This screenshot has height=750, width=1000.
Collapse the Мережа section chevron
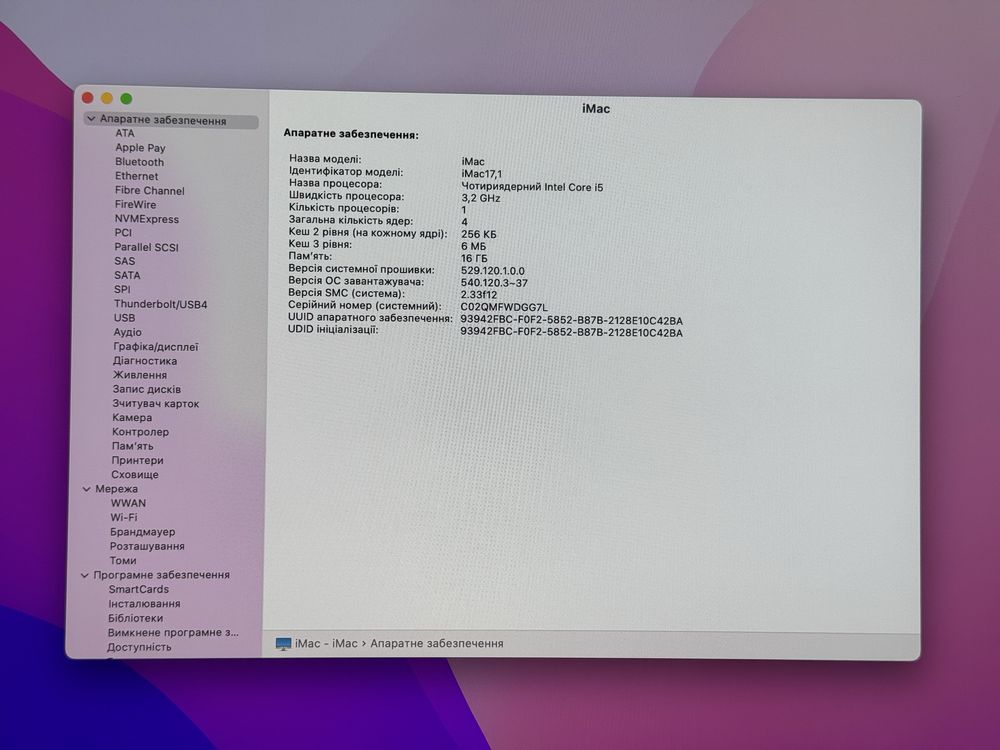pyautogui.click(x=87, y=489)
